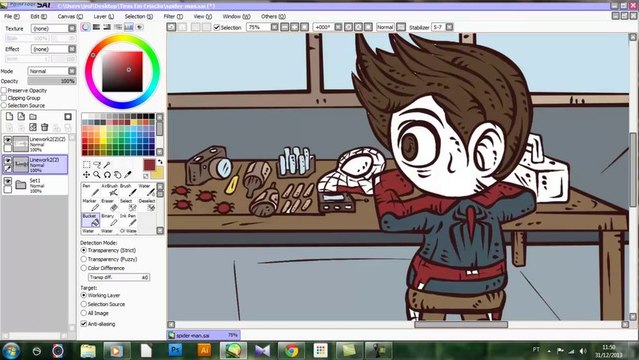Click the foreground red color swatch

pos(149,165)
